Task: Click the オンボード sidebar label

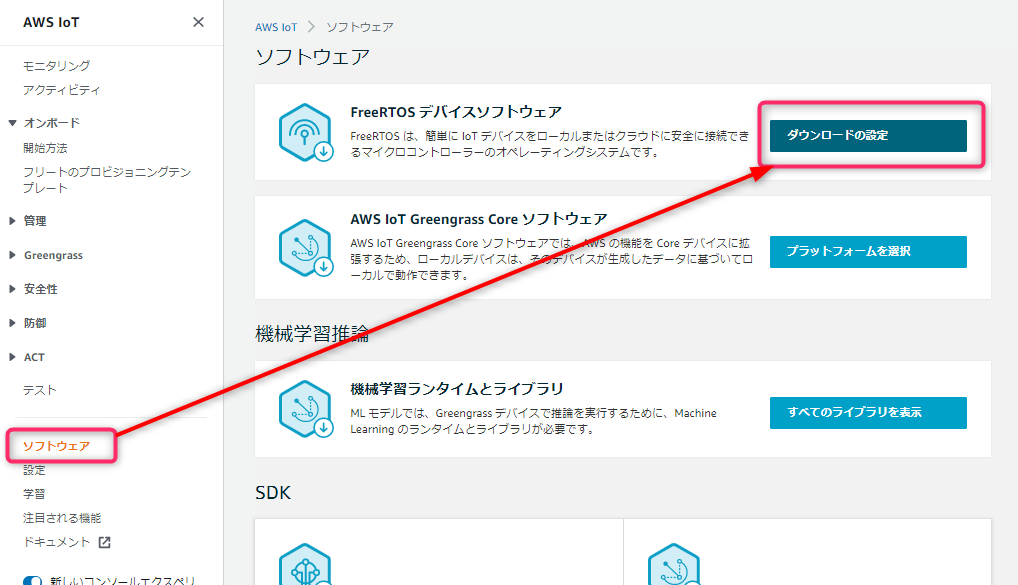Action: (52, 123)
